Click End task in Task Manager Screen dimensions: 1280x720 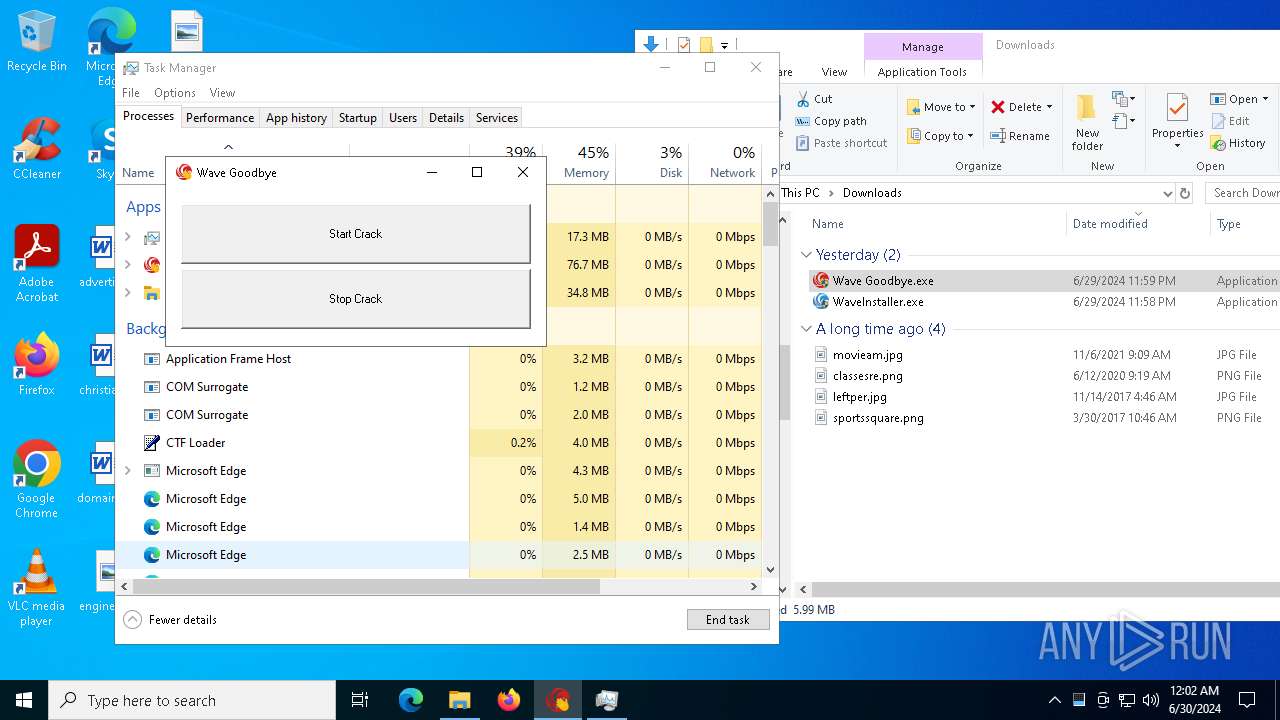pos(728,619)
